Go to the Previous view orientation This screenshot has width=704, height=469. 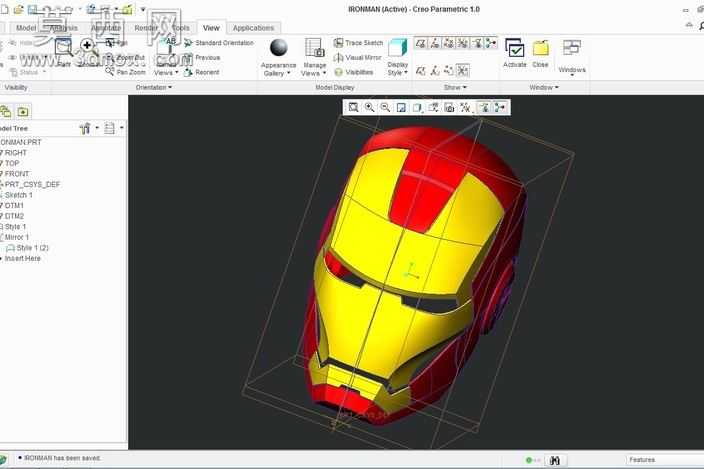(x=202, y=57)
